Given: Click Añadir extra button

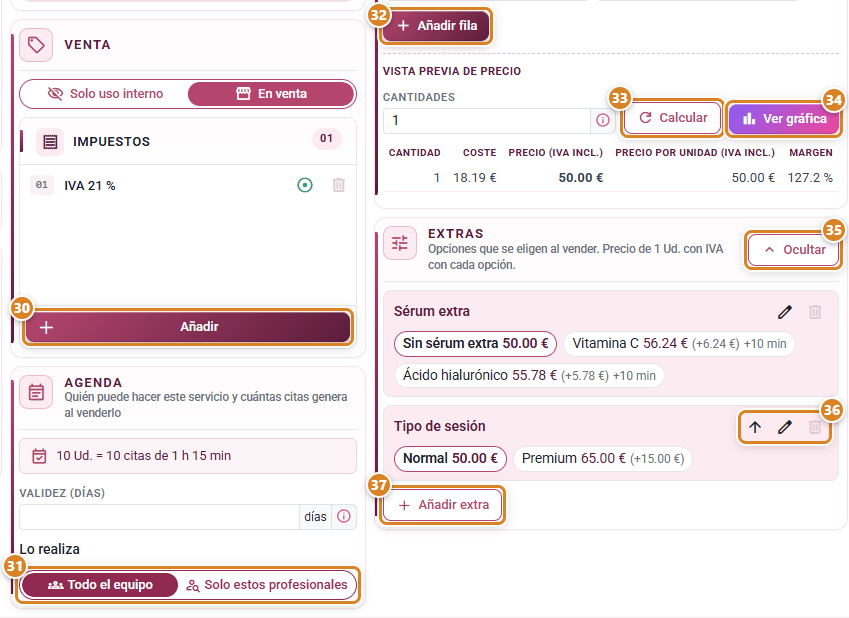Looking at the screenshot, I should 443,505.
